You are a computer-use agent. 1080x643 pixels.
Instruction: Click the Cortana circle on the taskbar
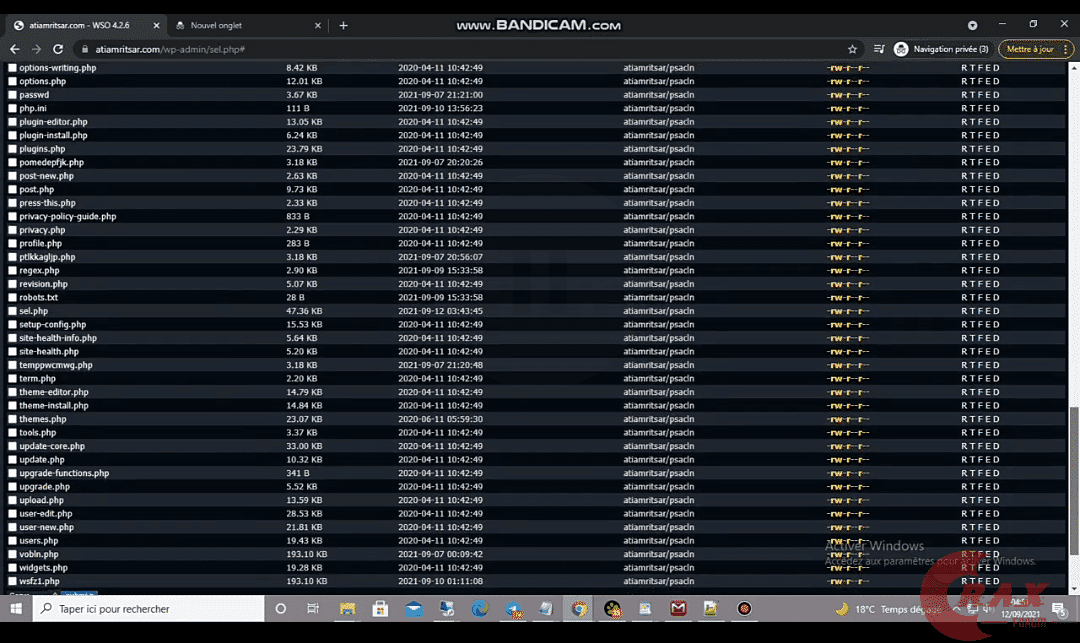tap(280, 609)
